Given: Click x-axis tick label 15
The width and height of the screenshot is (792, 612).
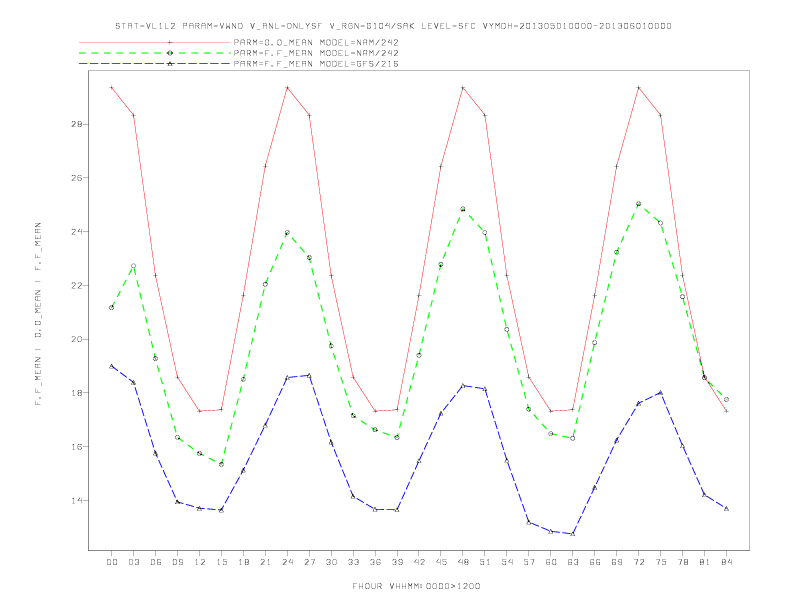Looking at the screenshot, I should pos(221,562).
